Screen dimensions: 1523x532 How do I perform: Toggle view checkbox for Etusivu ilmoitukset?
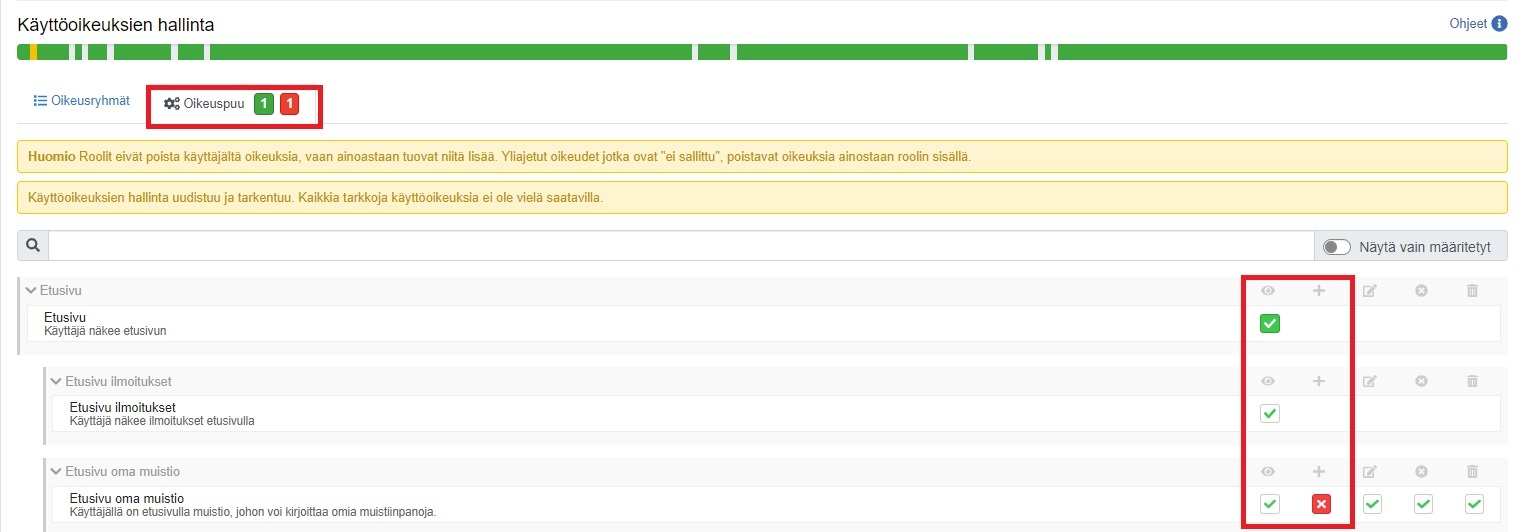(1270, 413)
